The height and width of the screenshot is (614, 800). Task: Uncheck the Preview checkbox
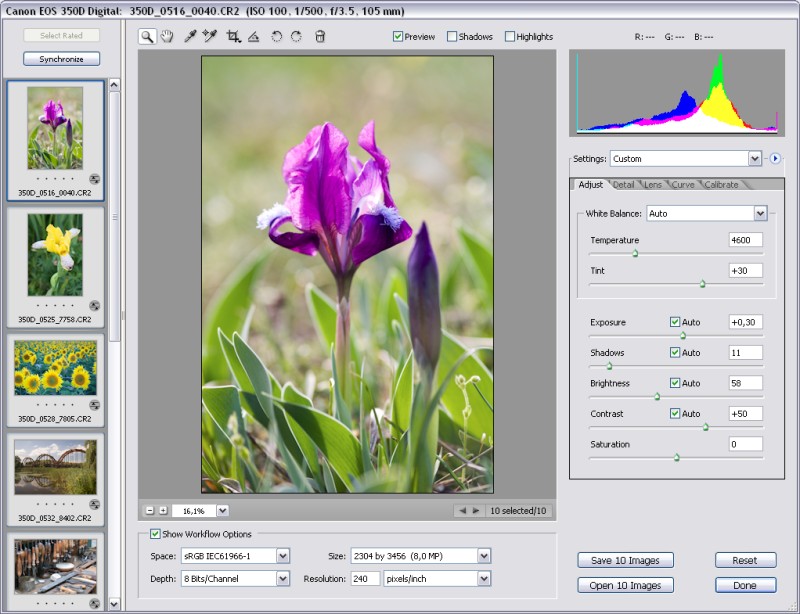pyautogui.click(x=398, y=37)
